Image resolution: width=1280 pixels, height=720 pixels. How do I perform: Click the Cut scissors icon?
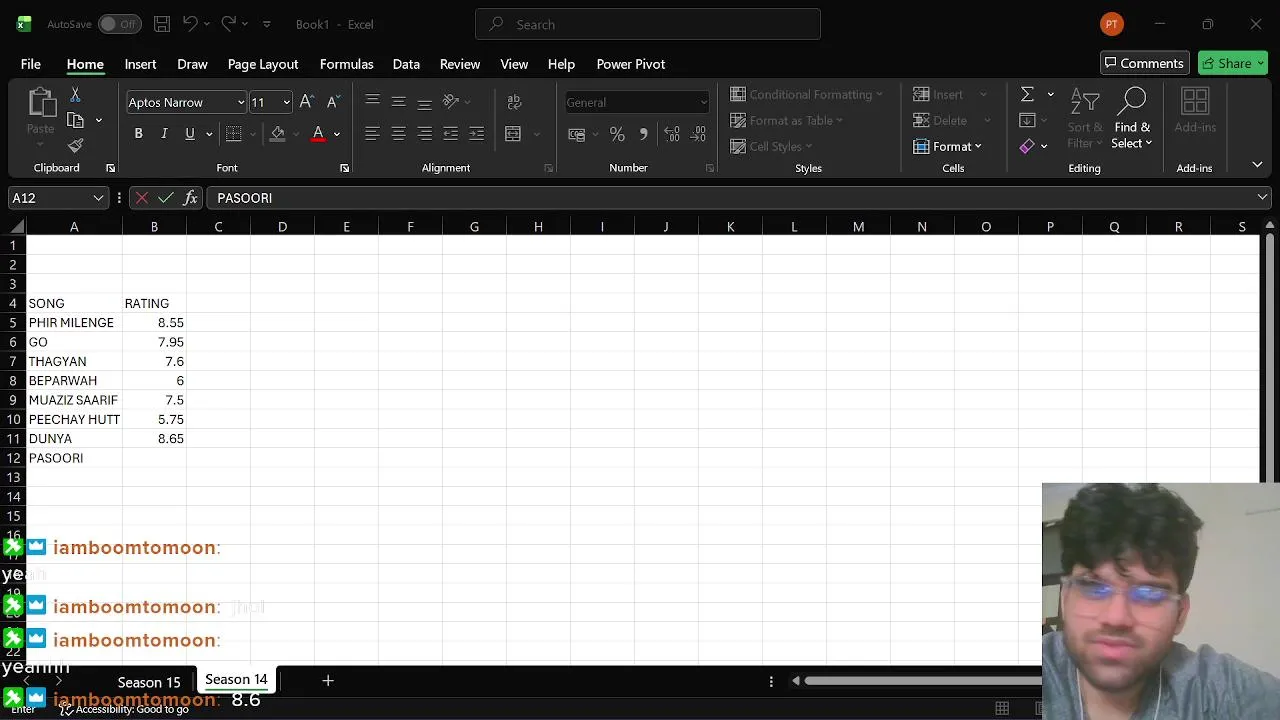(x=75, y=95)
